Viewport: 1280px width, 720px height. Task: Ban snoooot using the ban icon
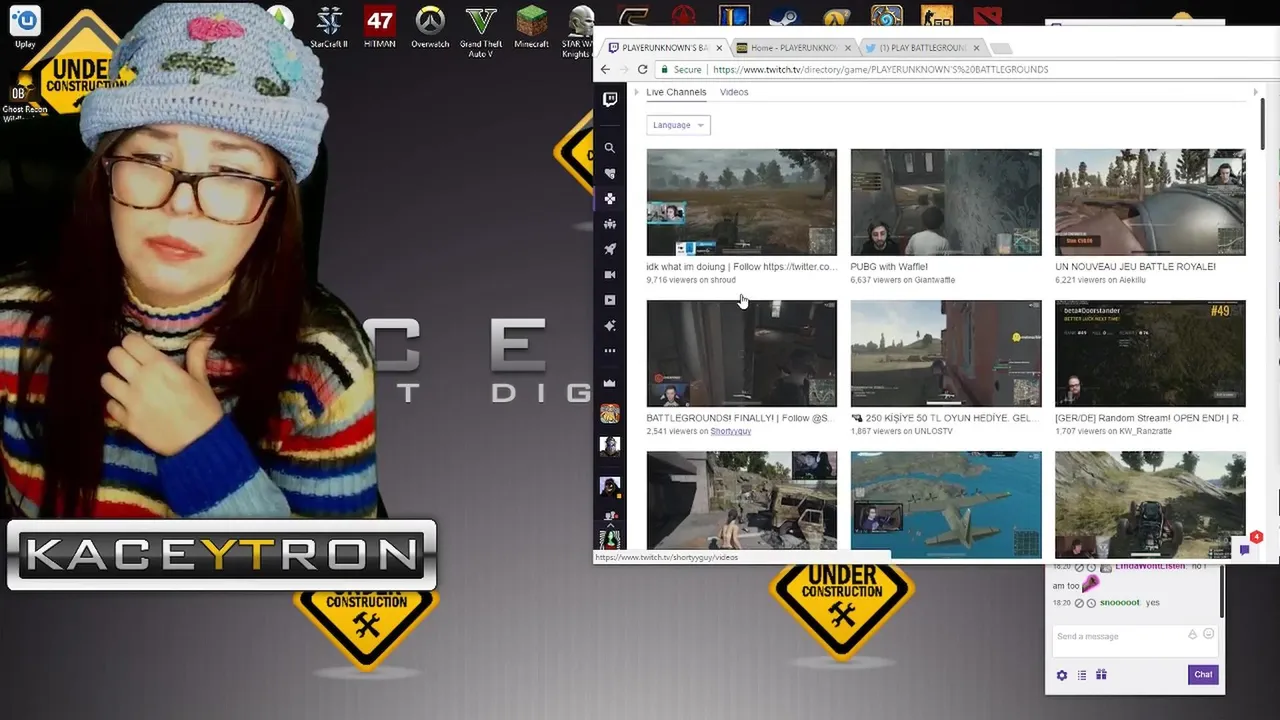[1079, 603]
